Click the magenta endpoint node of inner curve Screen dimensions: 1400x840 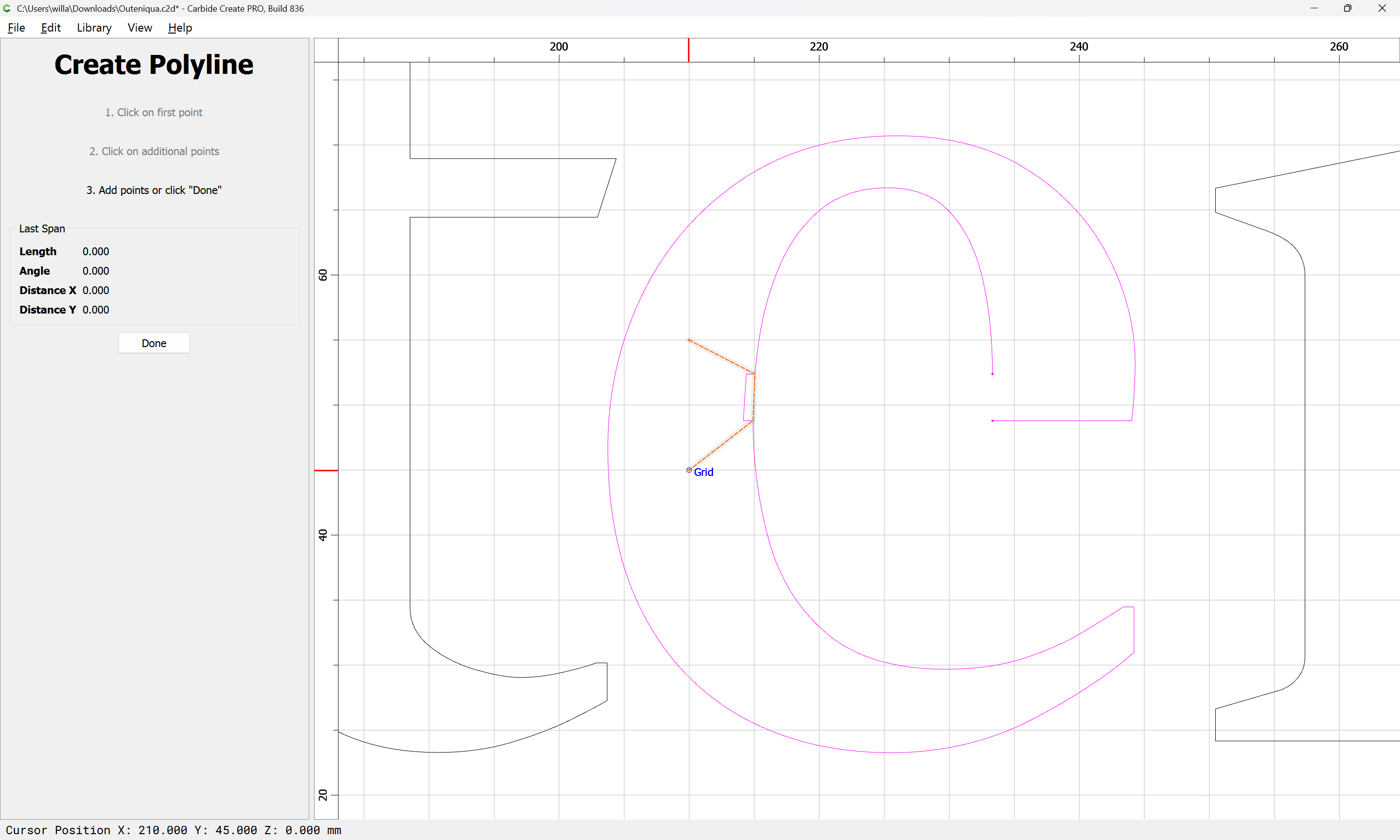click(x=993, y=374)
